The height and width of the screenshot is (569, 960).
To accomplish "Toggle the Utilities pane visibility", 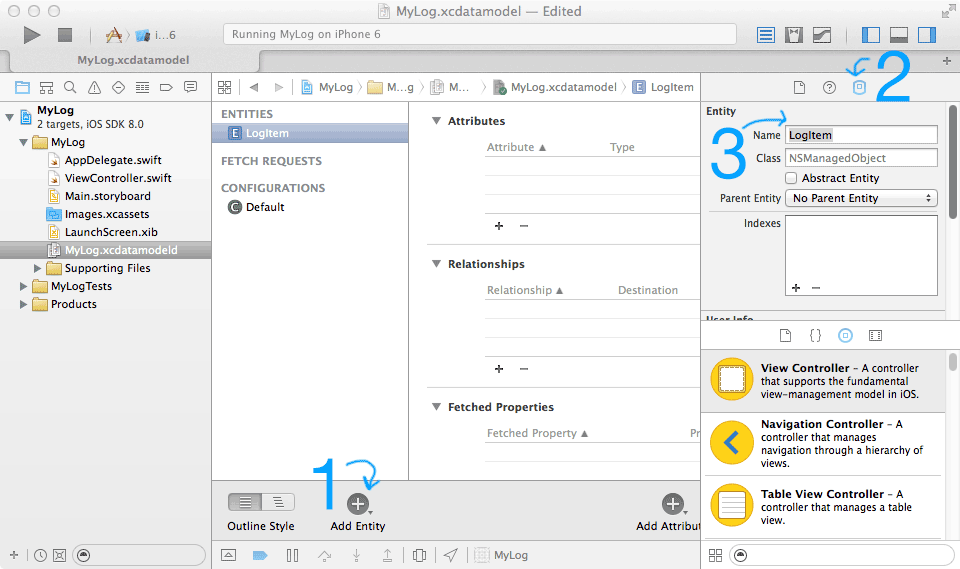I will pos(926,35).
